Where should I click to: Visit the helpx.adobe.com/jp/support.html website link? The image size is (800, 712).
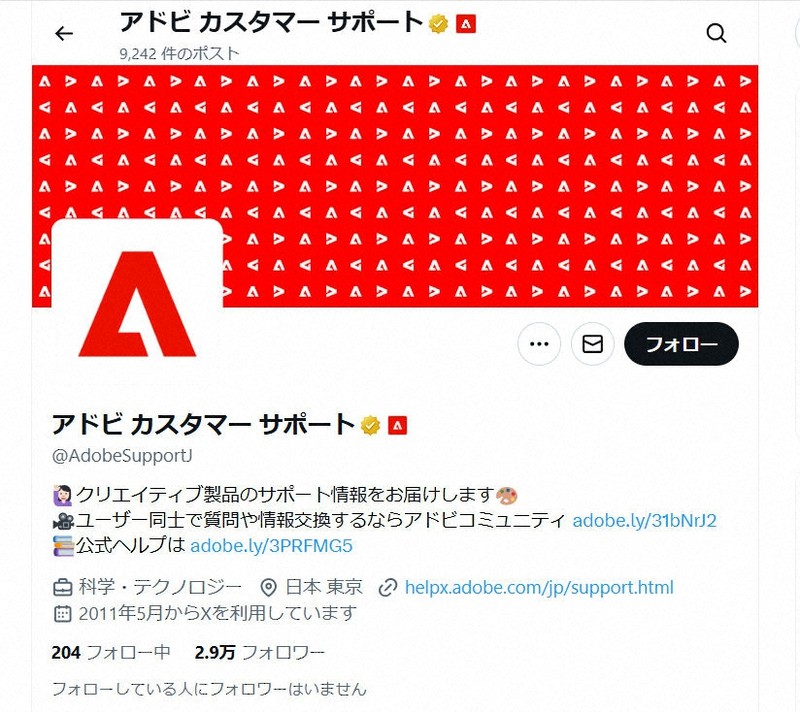tap(539, 588)
